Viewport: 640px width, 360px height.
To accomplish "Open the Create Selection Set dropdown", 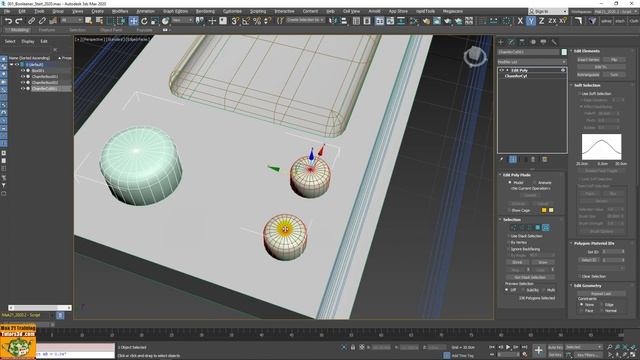I will pyautogui.click(x=305, y=20).
